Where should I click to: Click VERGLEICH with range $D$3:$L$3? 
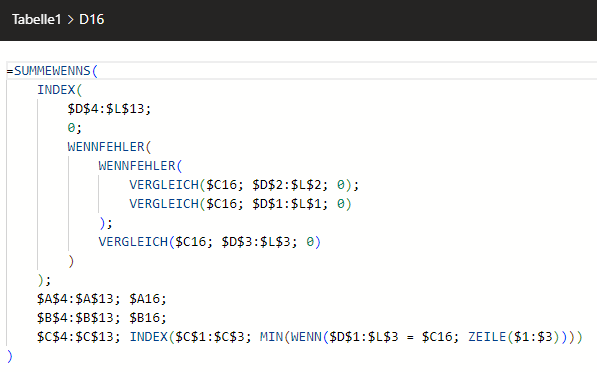click(133, 242)
